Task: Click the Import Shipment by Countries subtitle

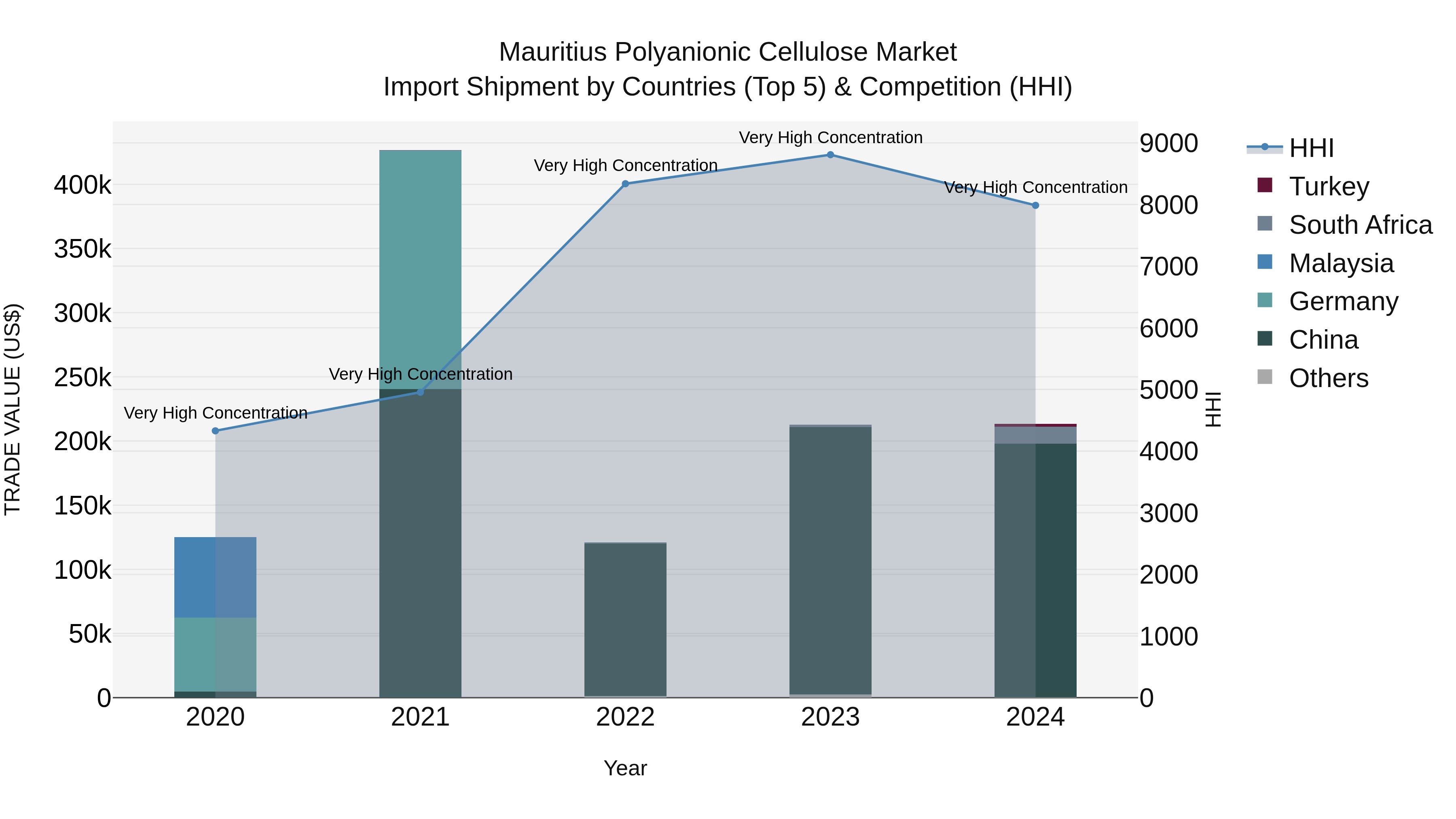Action: [x=728, y=87]
